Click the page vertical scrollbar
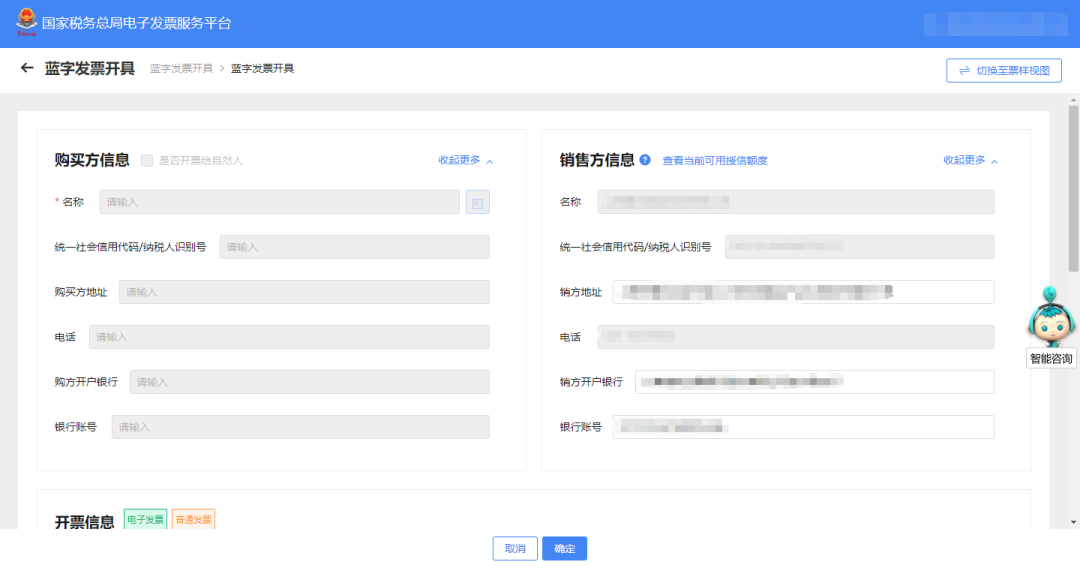Screen dimensions: 1080x568 pyautogui.click(x=1073, y=200)
